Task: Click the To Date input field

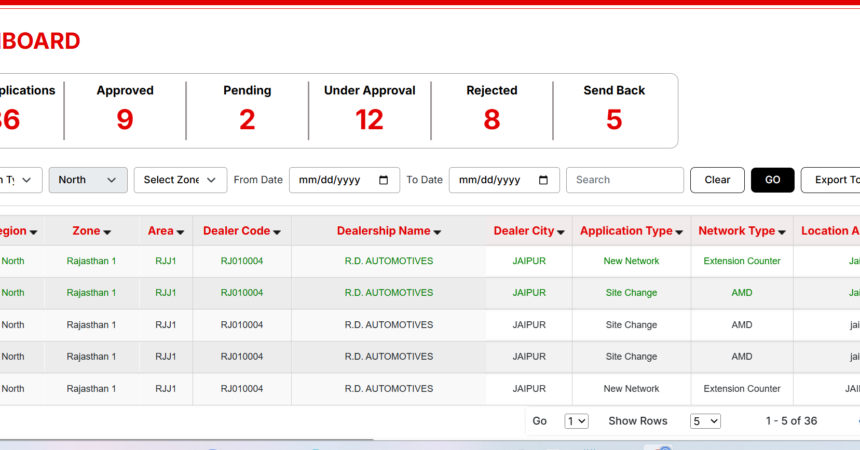Action: click(504, 180)
